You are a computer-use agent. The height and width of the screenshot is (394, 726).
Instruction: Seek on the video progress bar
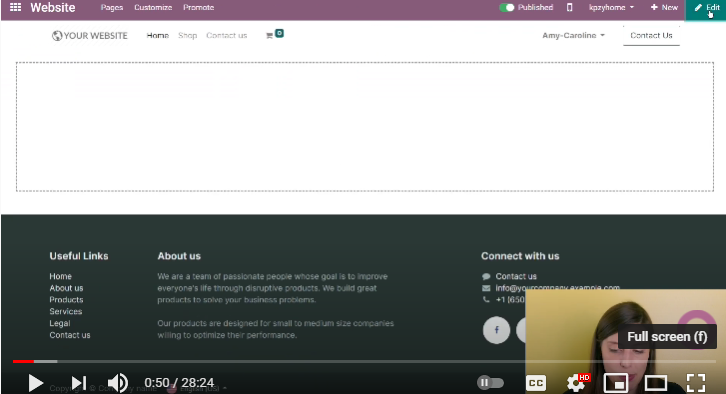364,361
